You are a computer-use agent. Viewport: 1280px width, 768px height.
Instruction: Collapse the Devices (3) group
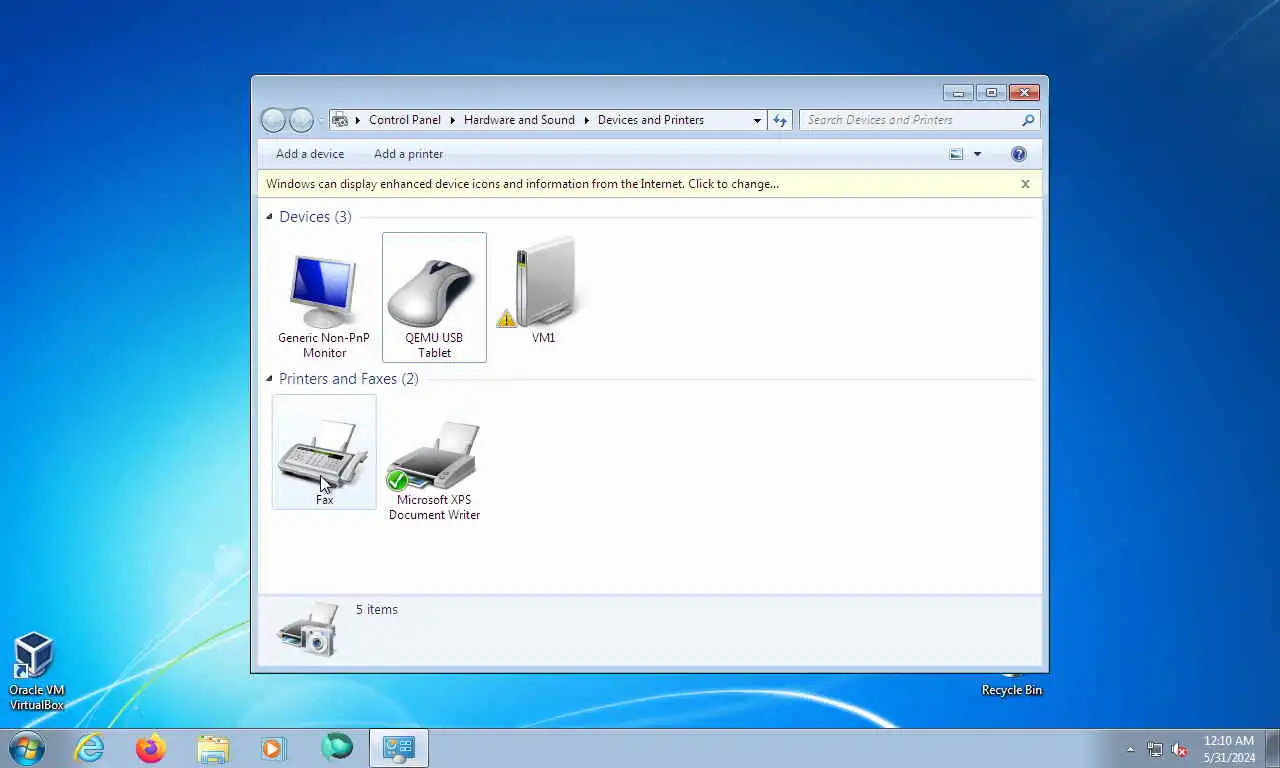click(269, 217)
